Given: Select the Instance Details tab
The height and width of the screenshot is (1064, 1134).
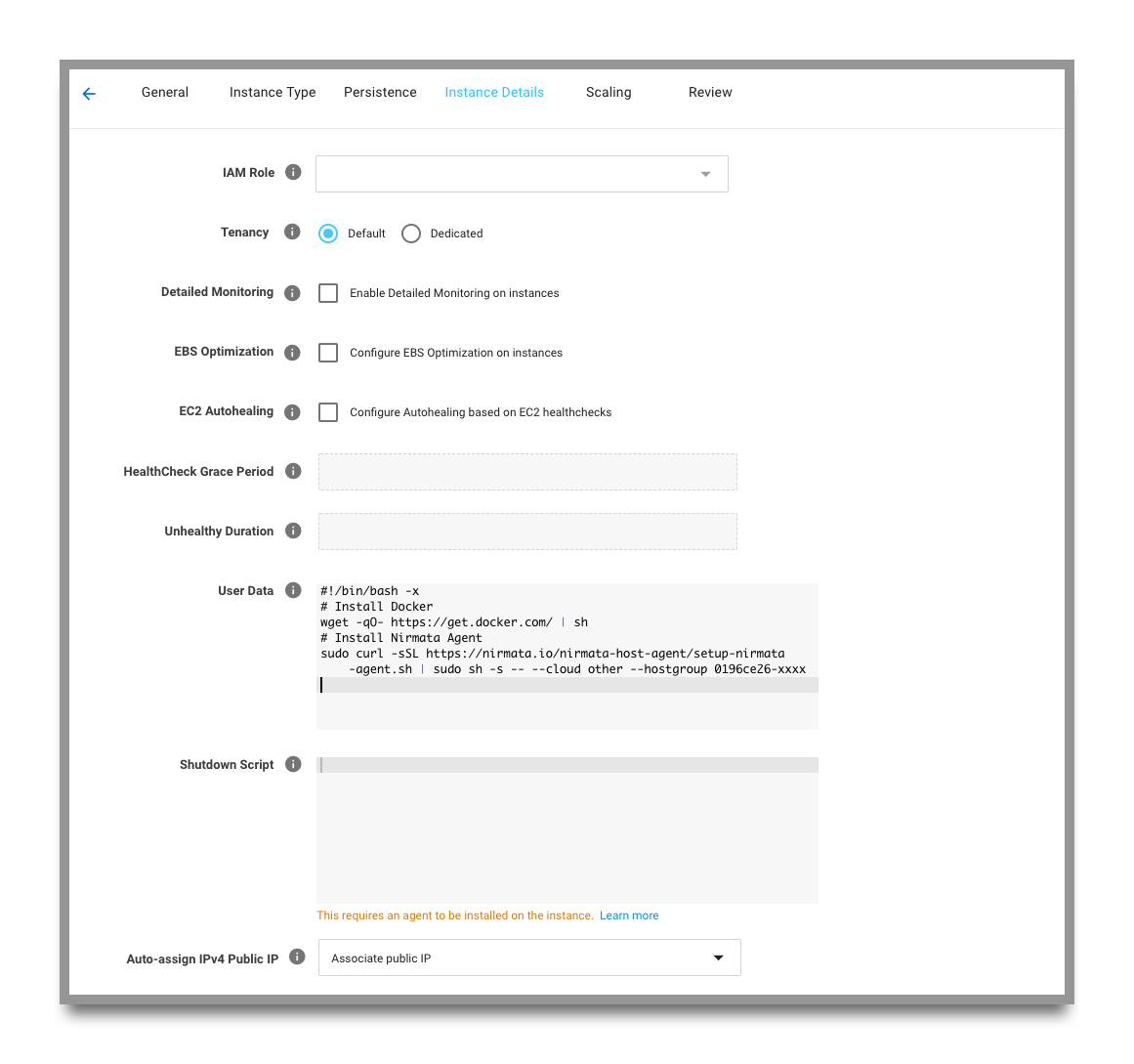Looking at the screenshot, I should tap(494, 92).
